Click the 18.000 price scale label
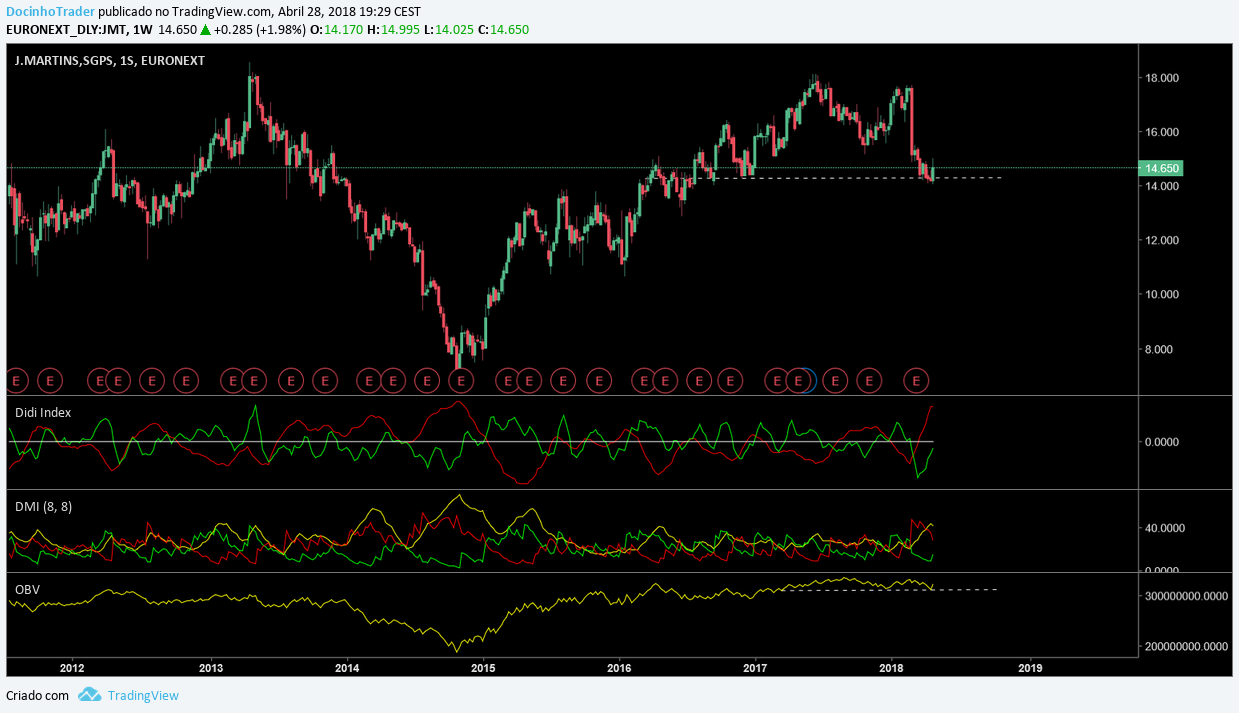Viewport: 1239px width, 713px height. click(x=1165, y=78)
